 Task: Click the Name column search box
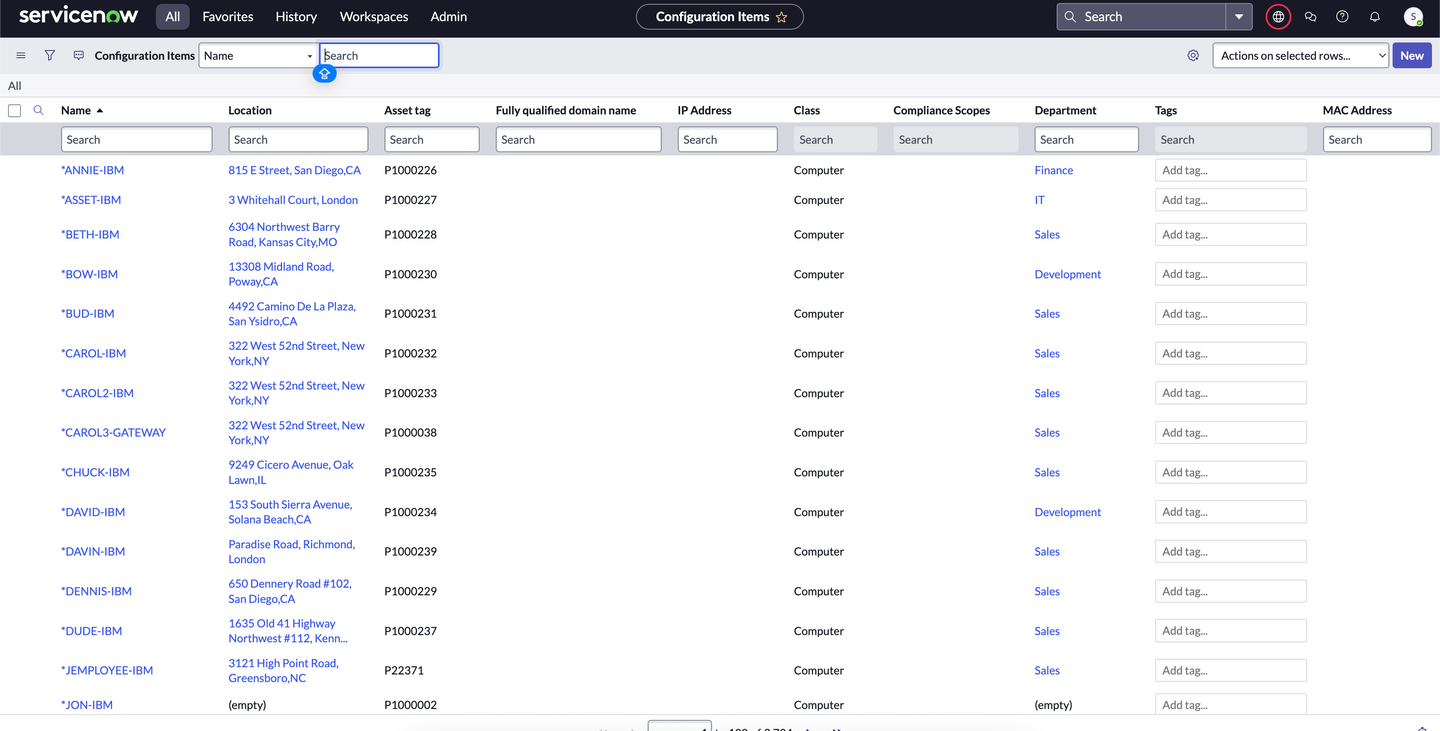tap(137, 140)
